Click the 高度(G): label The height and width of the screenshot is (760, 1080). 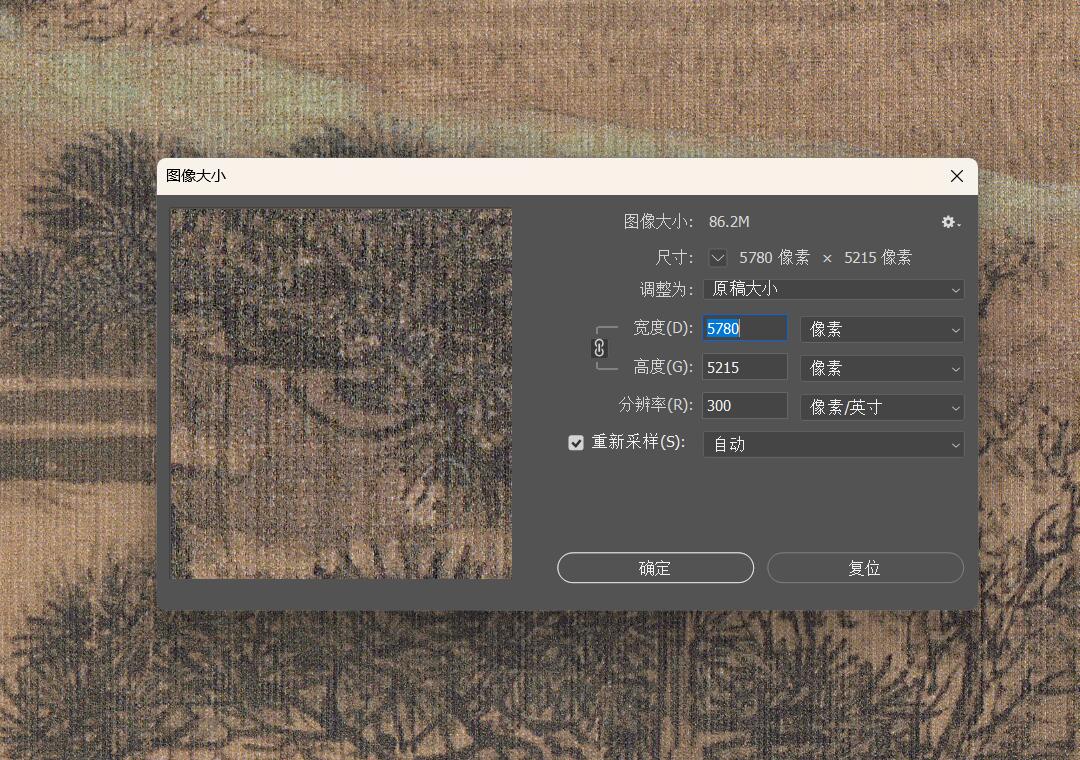(663, 367)
